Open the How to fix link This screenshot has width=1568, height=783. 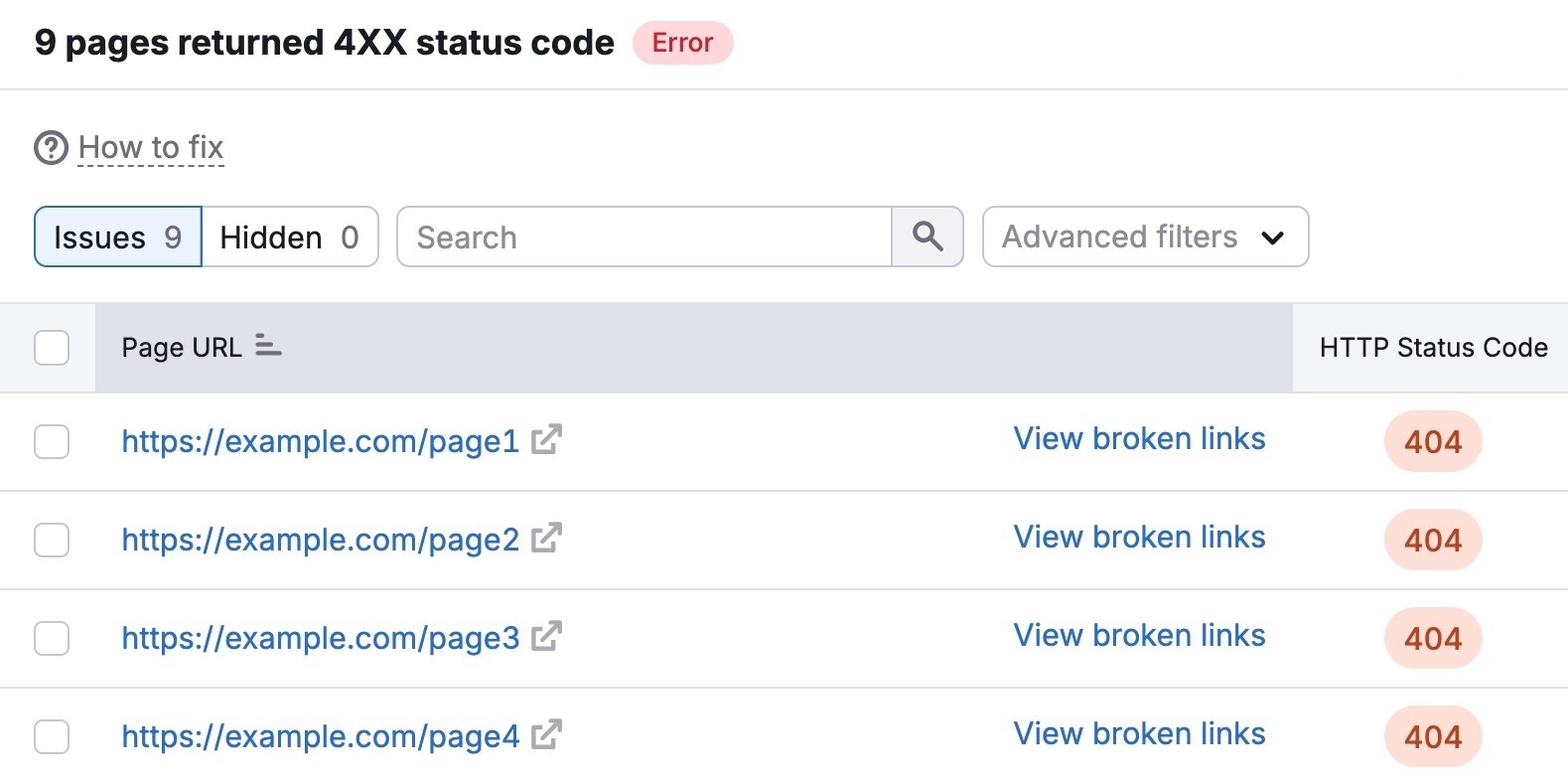pyautogui.click(x=150, y=147)
